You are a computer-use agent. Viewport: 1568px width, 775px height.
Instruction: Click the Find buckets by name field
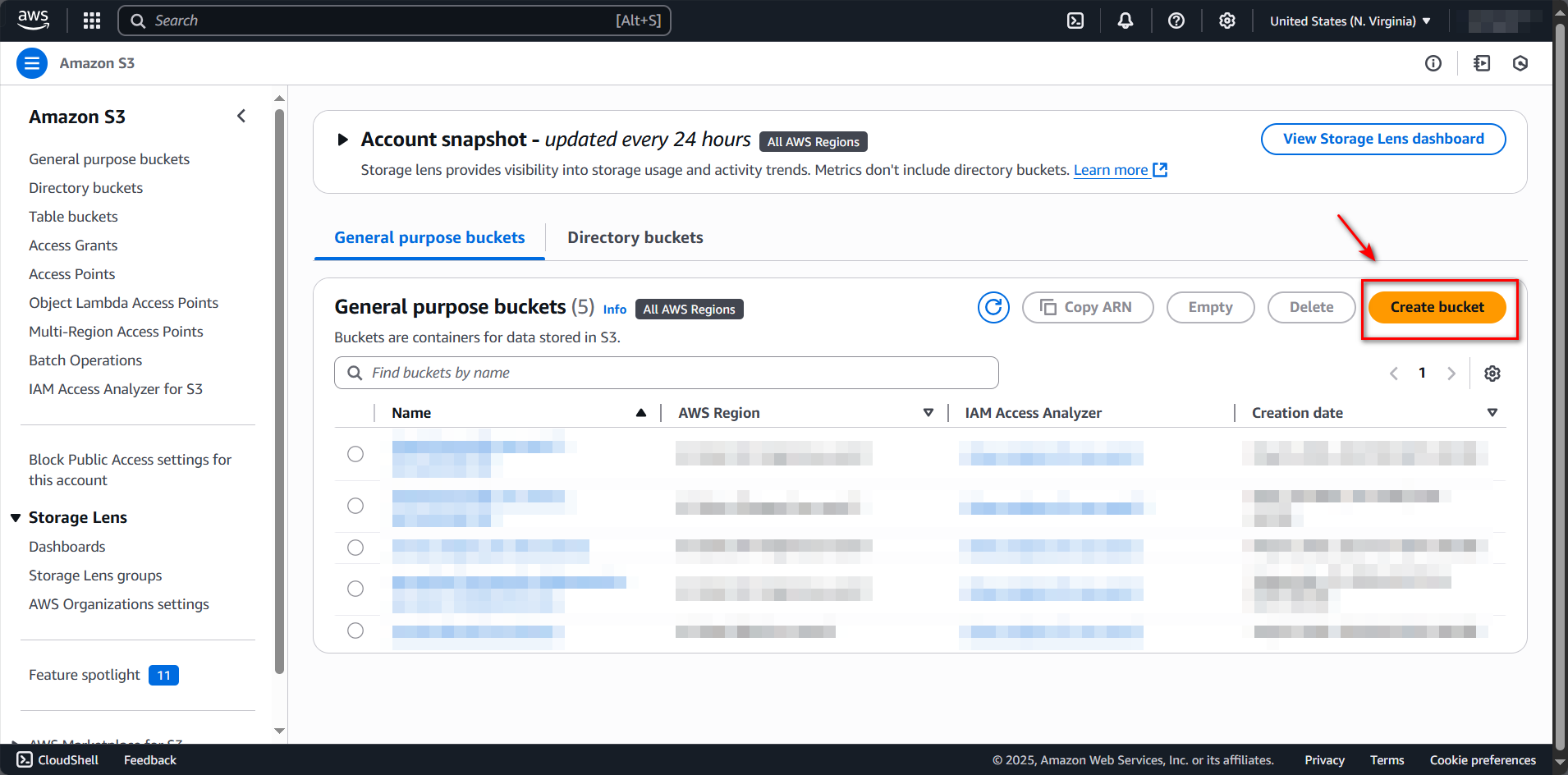(x=666, y=373)
